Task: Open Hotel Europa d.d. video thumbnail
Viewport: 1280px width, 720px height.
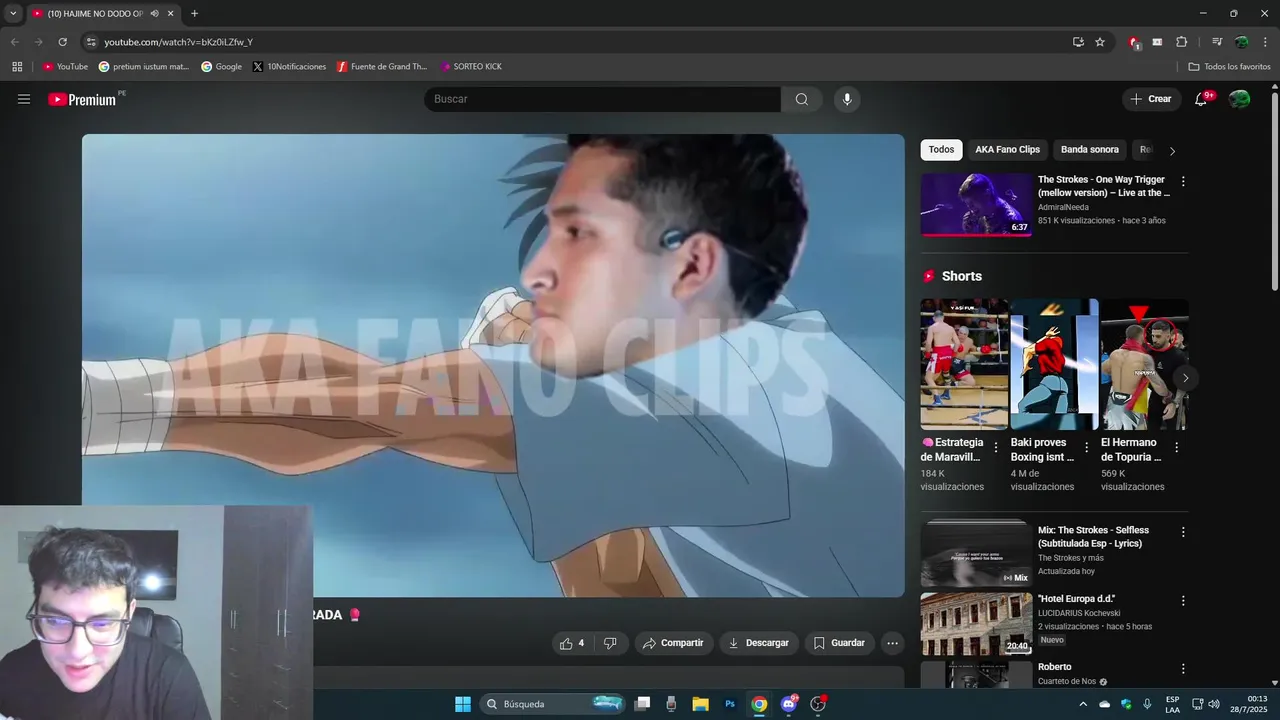Action: [x=976, y=623]
